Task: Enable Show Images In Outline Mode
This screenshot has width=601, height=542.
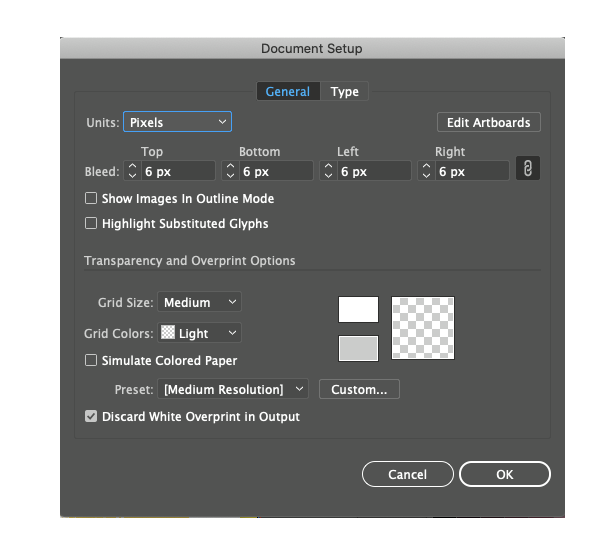Action: point(92,199)
